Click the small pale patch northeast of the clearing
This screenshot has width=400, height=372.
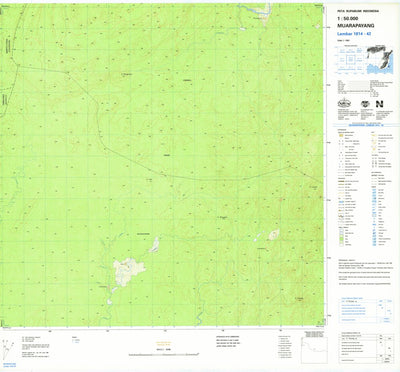click(x=154, y=245)
